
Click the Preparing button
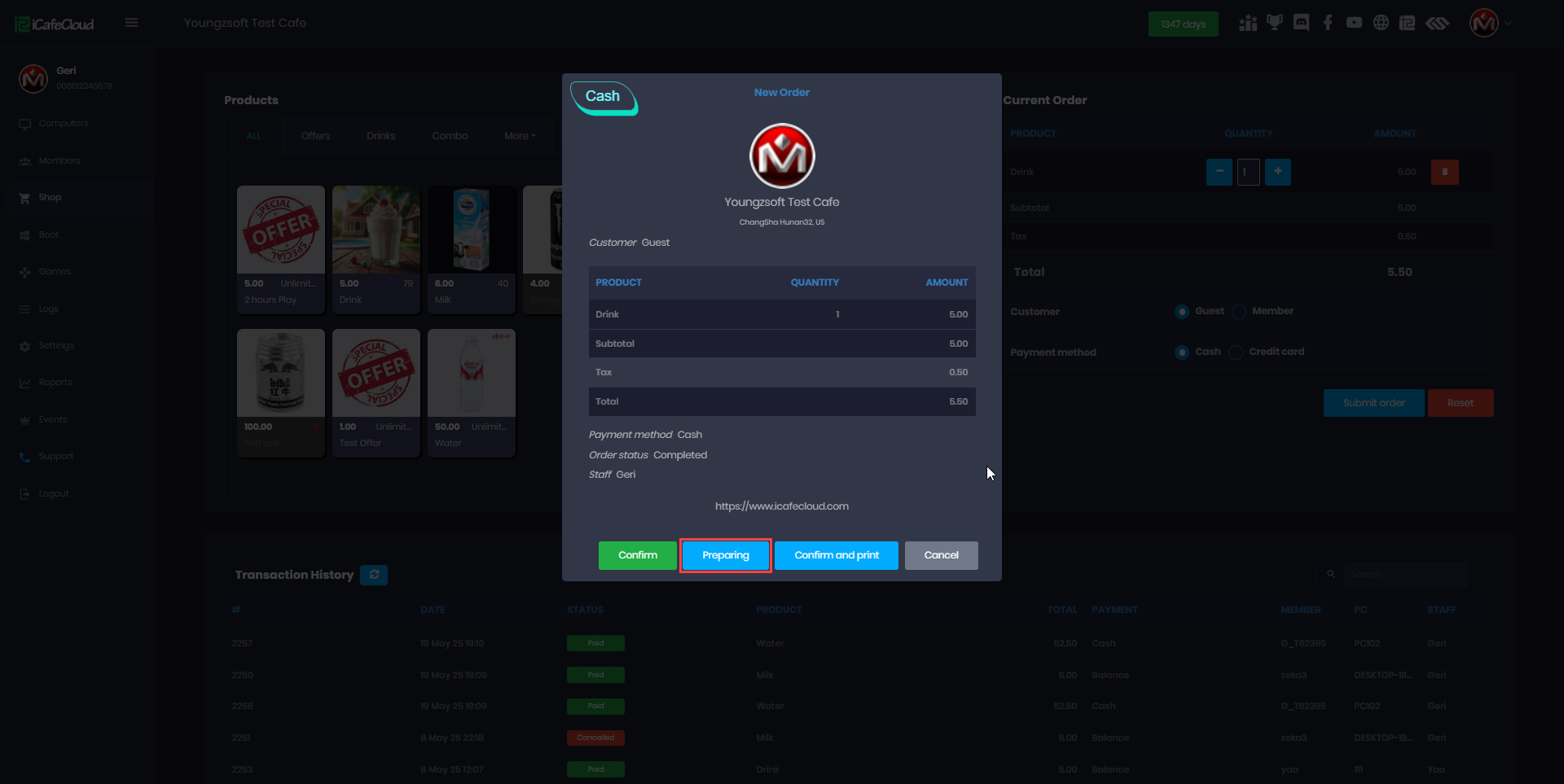tap(725, 555)
